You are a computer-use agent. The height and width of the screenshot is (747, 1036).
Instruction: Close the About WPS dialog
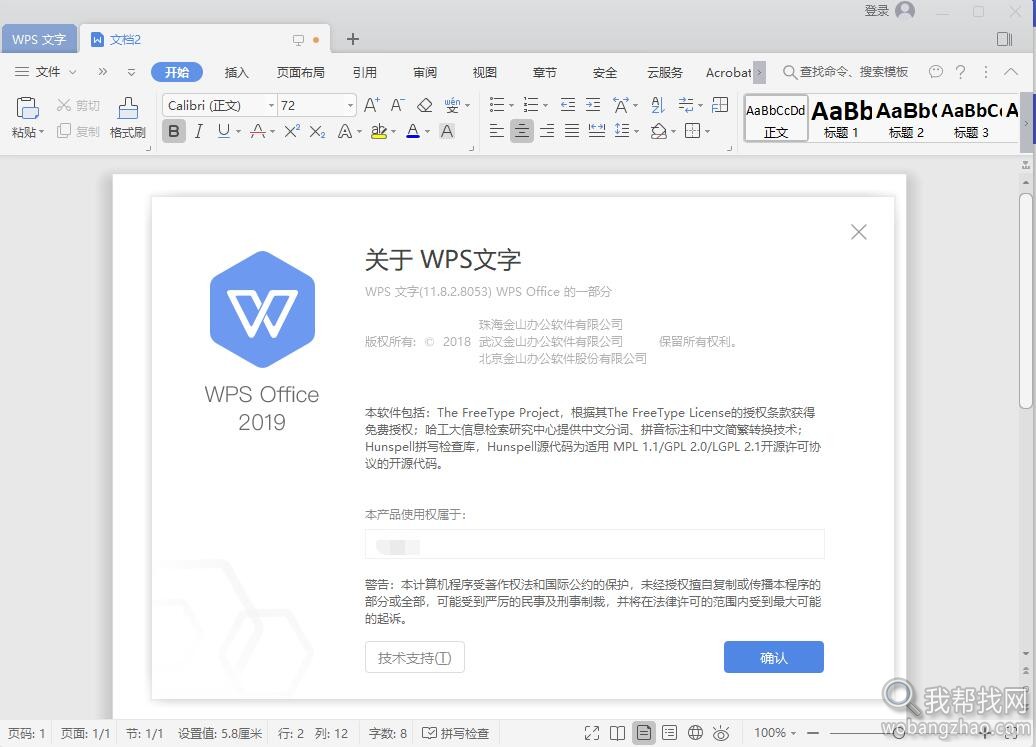coord(858,232)
